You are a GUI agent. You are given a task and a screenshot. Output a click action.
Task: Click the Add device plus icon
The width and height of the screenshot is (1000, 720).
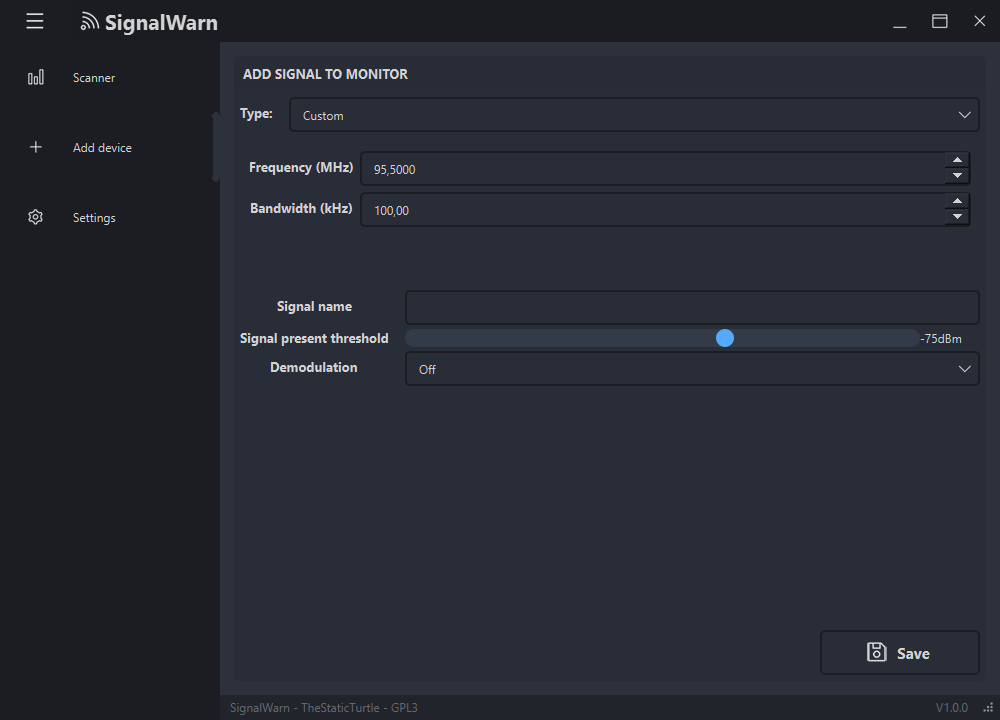coord(35,147)
